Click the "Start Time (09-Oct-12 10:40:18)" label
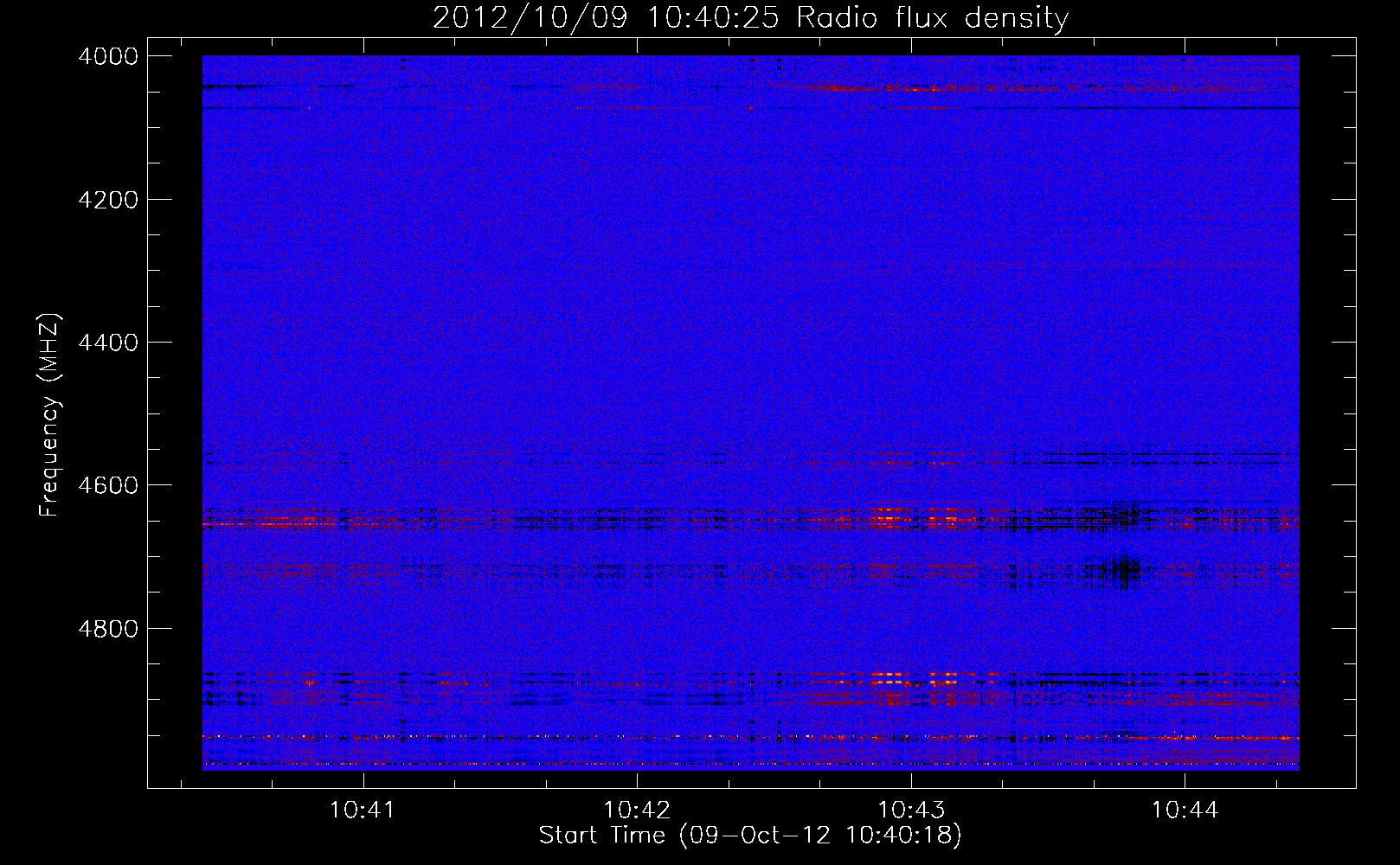The image size is (1400, 865). point(750,836)
